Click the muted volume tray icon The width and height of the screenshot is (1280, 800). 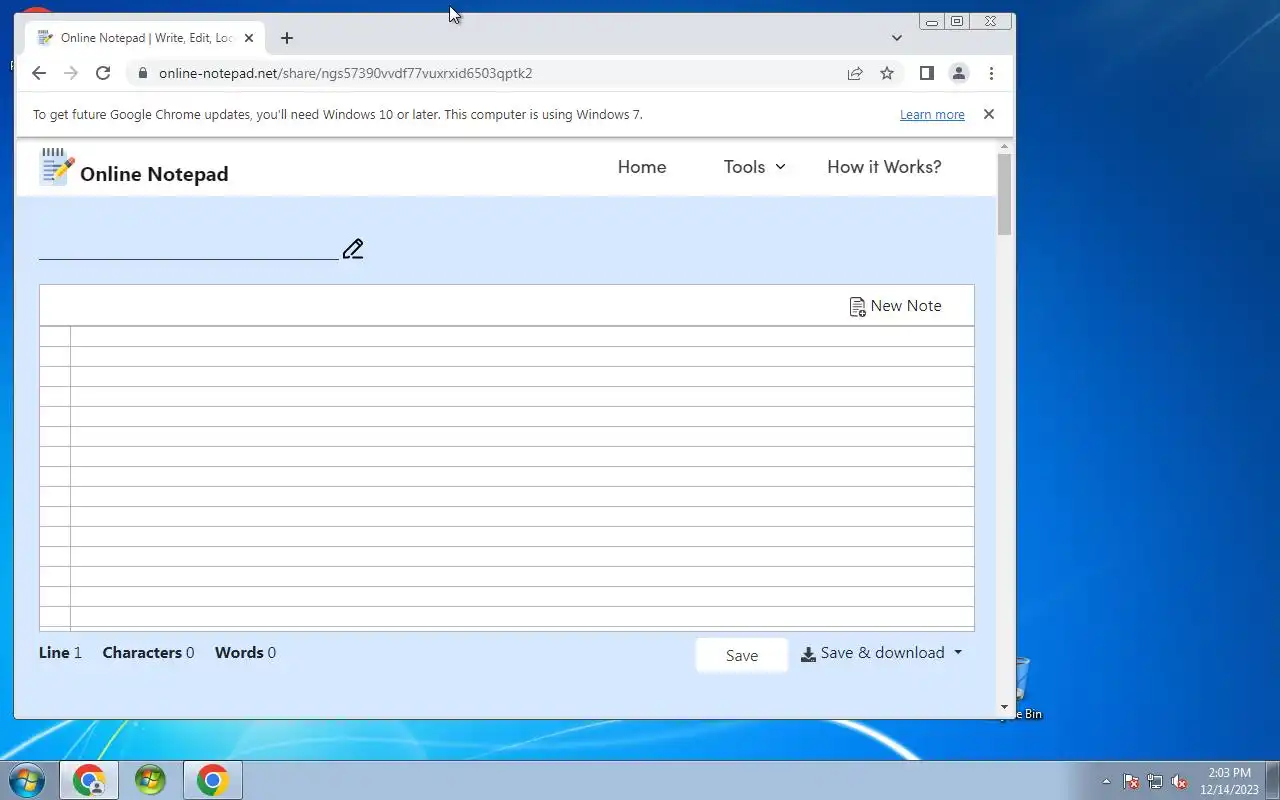point(1179,782)
